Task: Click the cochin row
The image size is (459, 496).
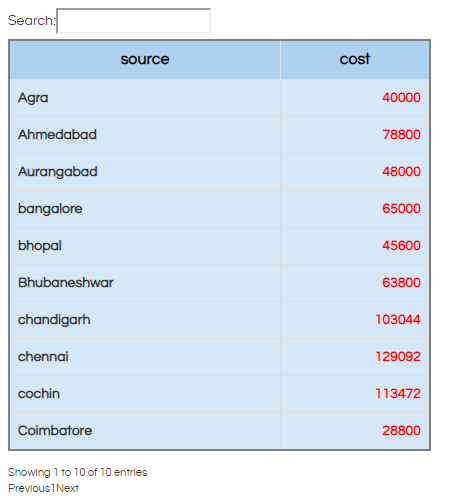Action: [220, 394]
